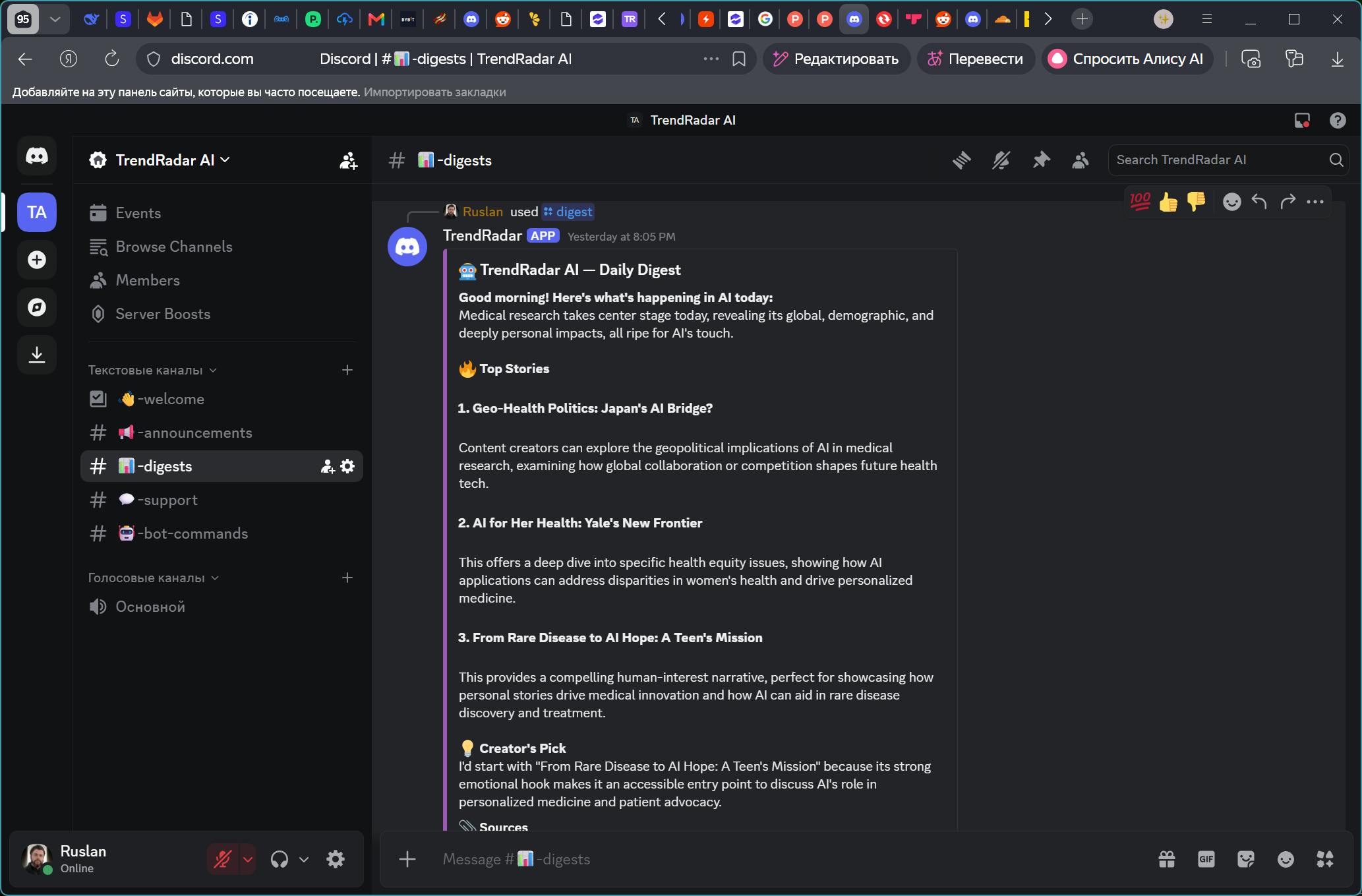1362x896 pixels.
Task: Open output device options arrow beside headphones
Action: tap(304, 859)
